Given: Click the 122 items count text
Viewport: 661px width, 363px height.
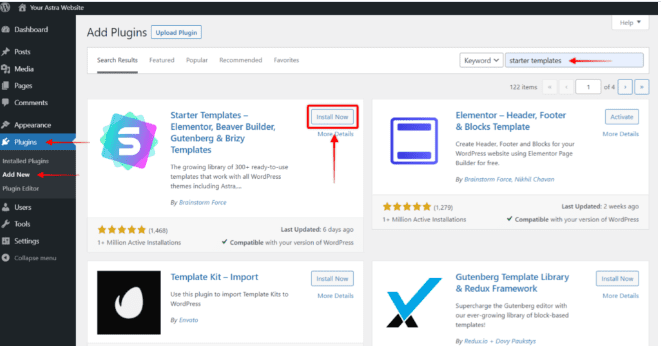Looking at the screenshot, I should [523, 87].
